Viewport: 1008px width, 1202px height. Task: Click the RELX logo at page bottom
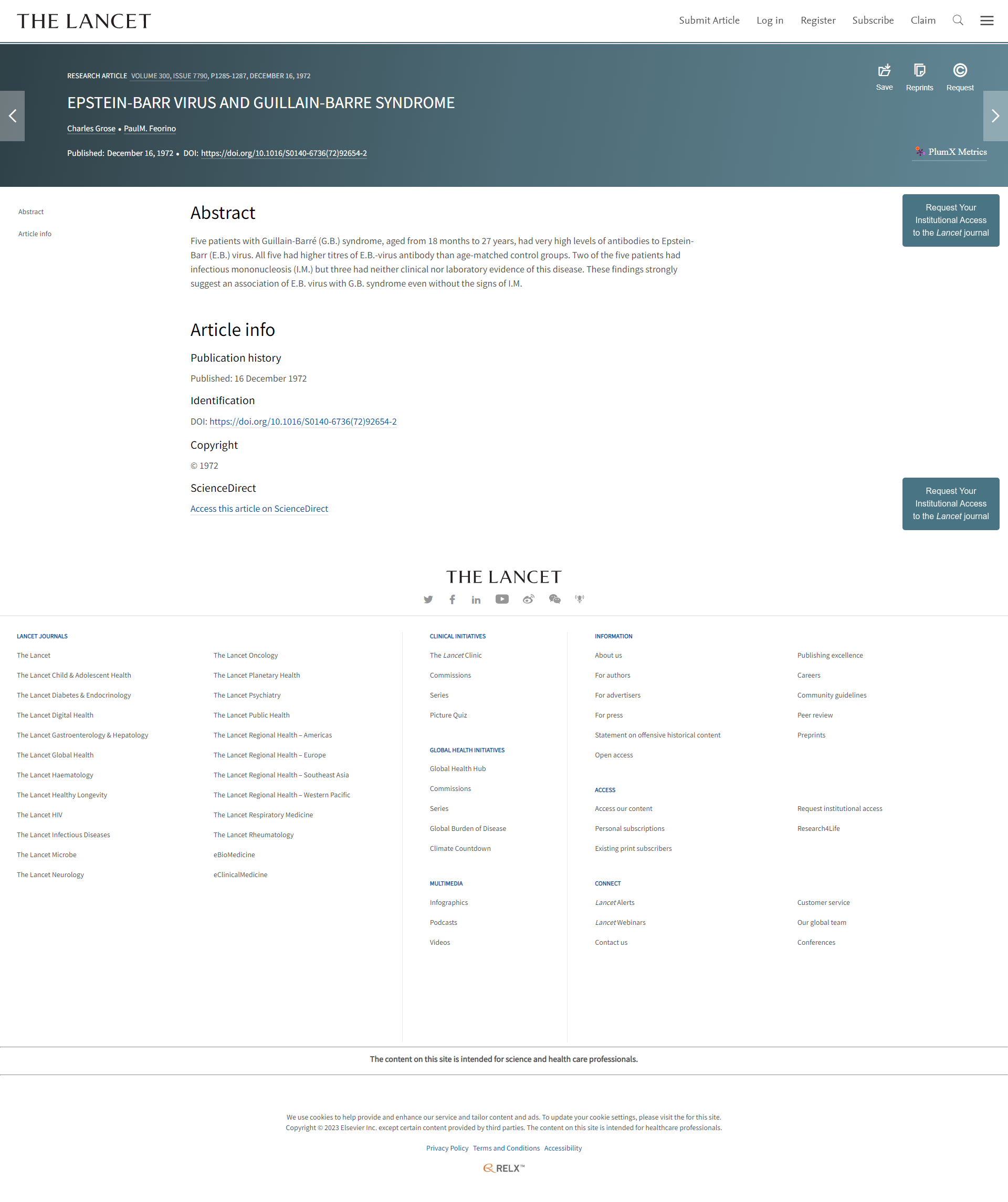click(503, 1168)
